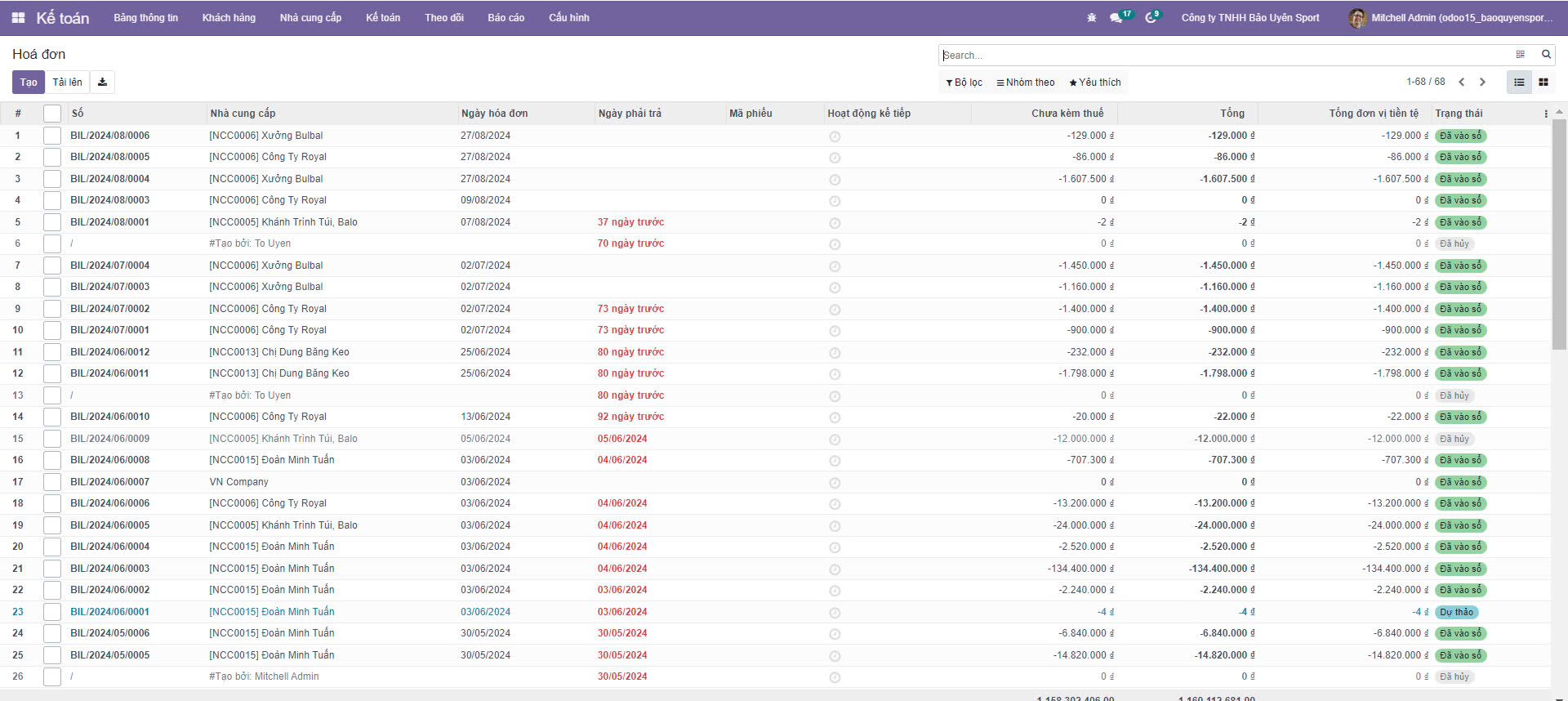Go to next page arrow in the pager

click(x=1482, y=82)
